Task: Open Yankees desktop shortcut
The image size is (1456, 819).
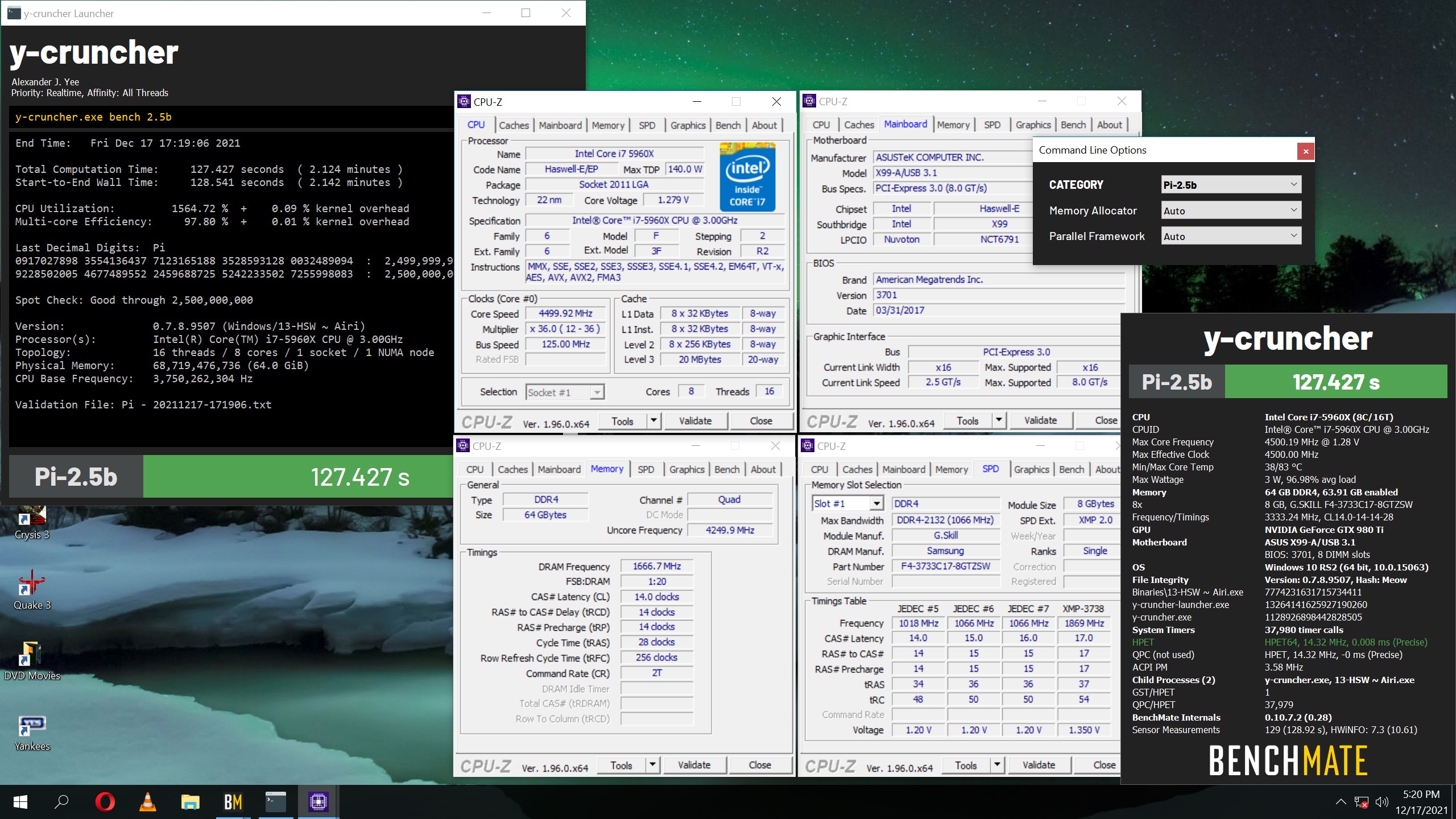Action: 32,733
